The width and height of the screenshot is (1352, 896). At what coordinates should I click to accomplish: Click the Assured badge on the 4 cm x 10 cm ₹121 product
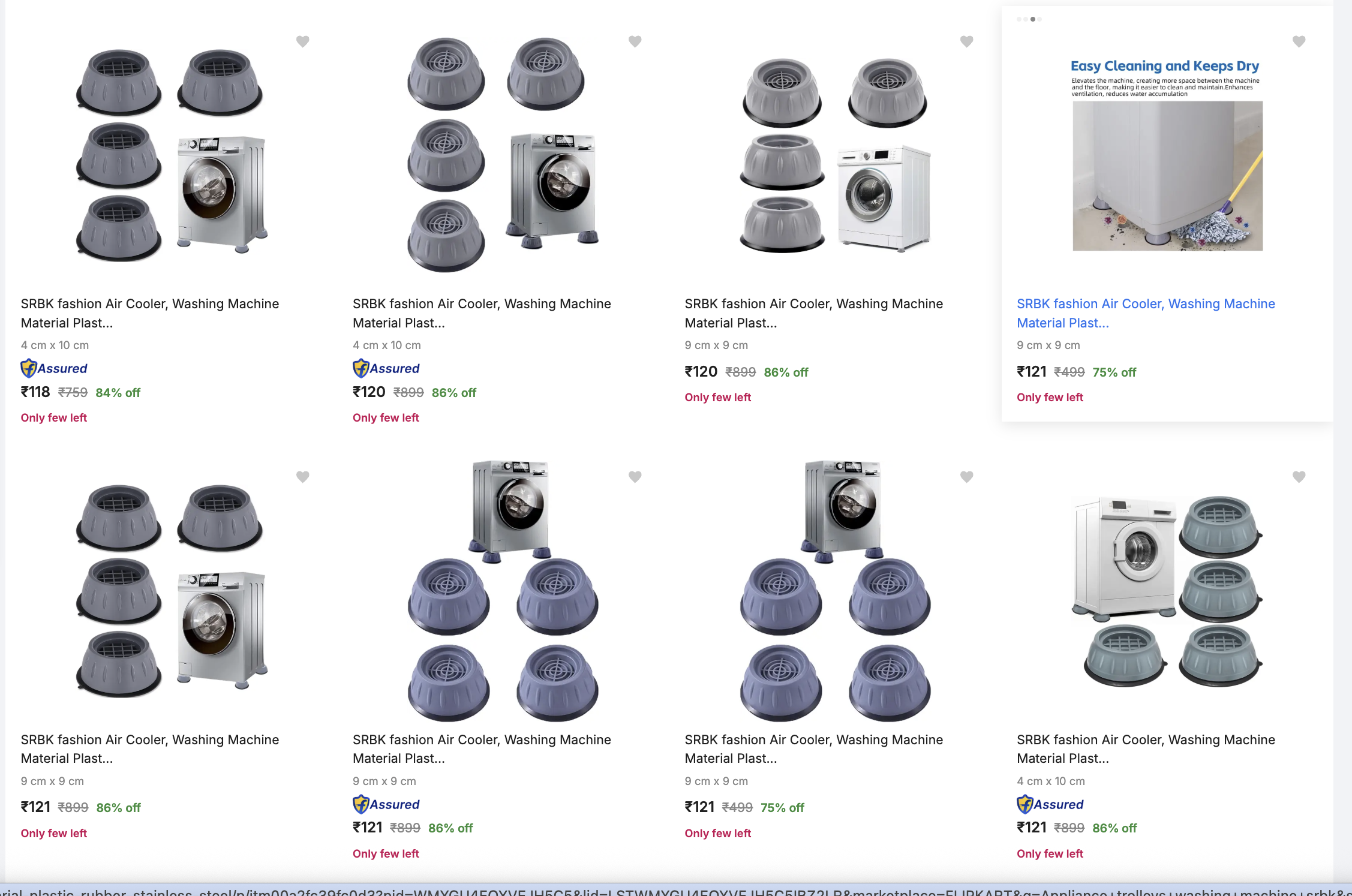click(1050, 804)
